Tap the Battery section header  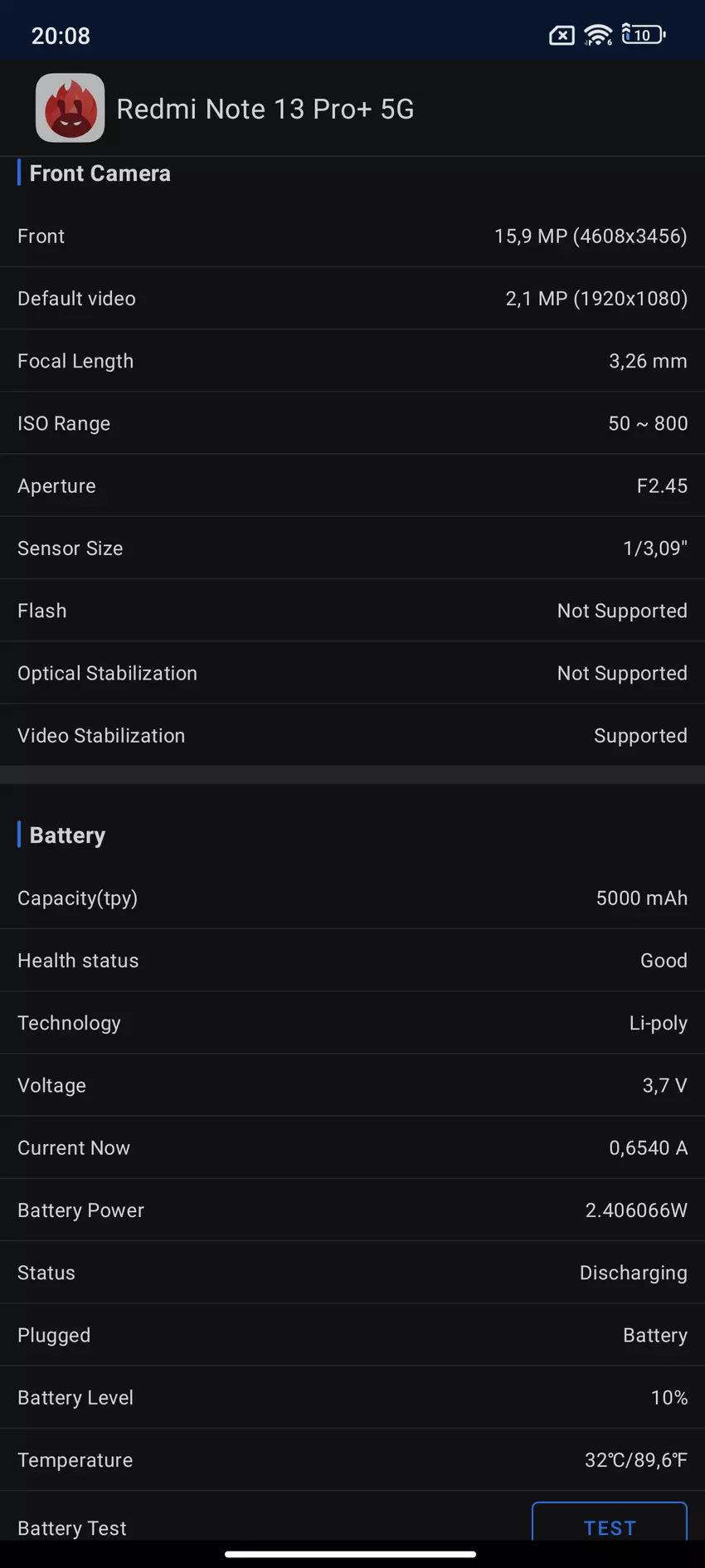tap(67, 835)
